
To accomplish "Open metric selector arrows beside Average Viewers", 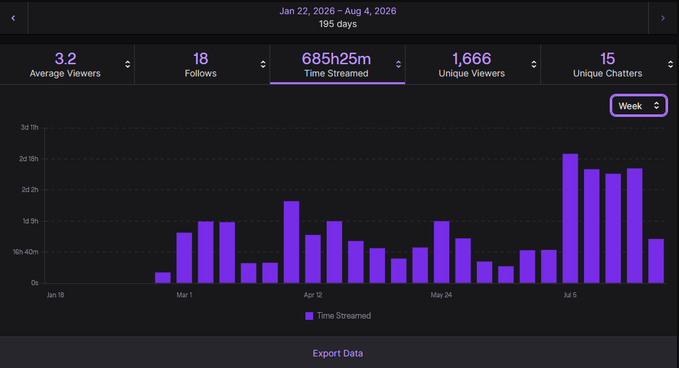I will (127, 65).
